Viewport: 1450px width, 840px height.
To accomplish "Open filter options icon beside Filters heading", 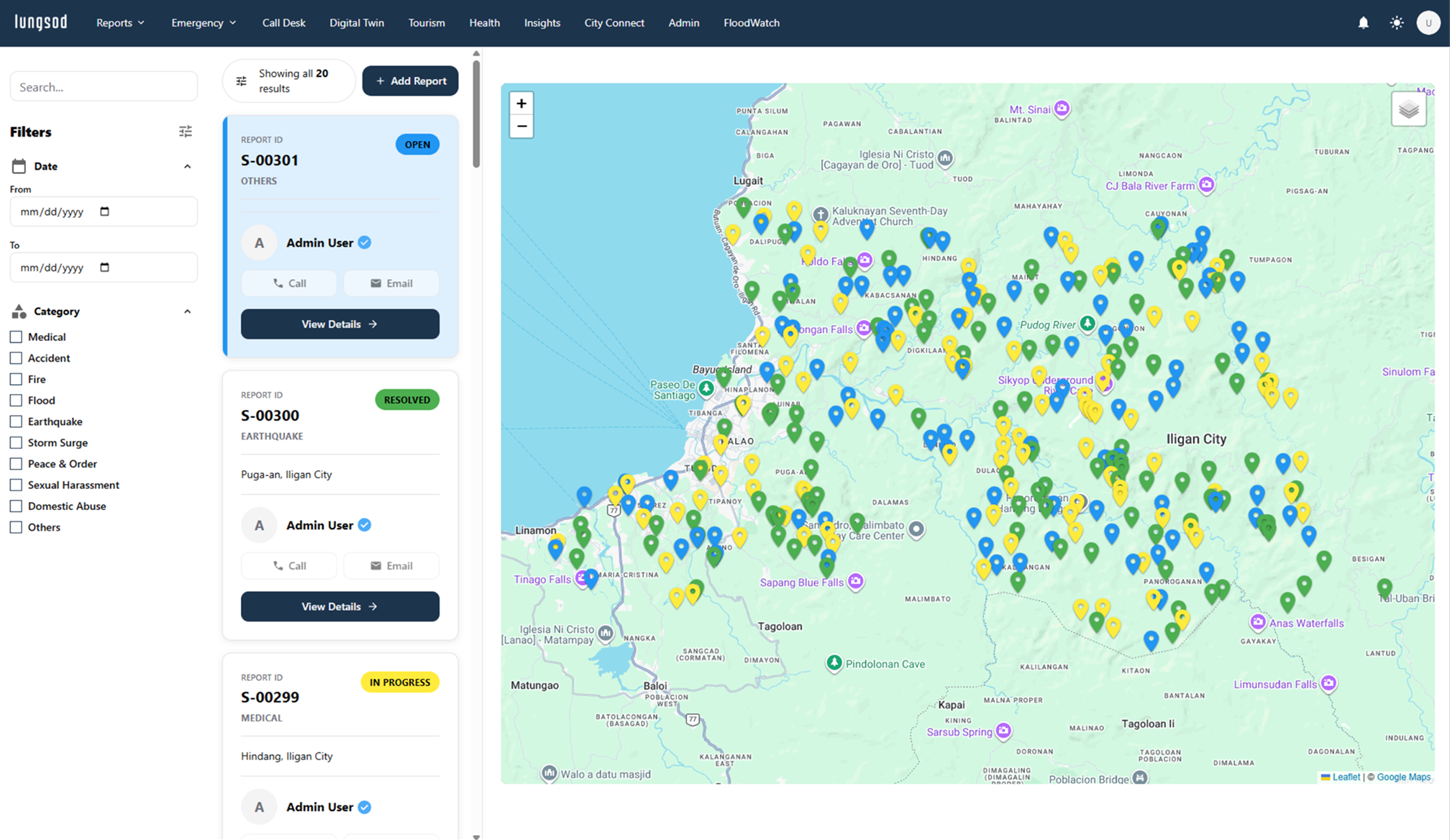I will click(x=186, y=132).
